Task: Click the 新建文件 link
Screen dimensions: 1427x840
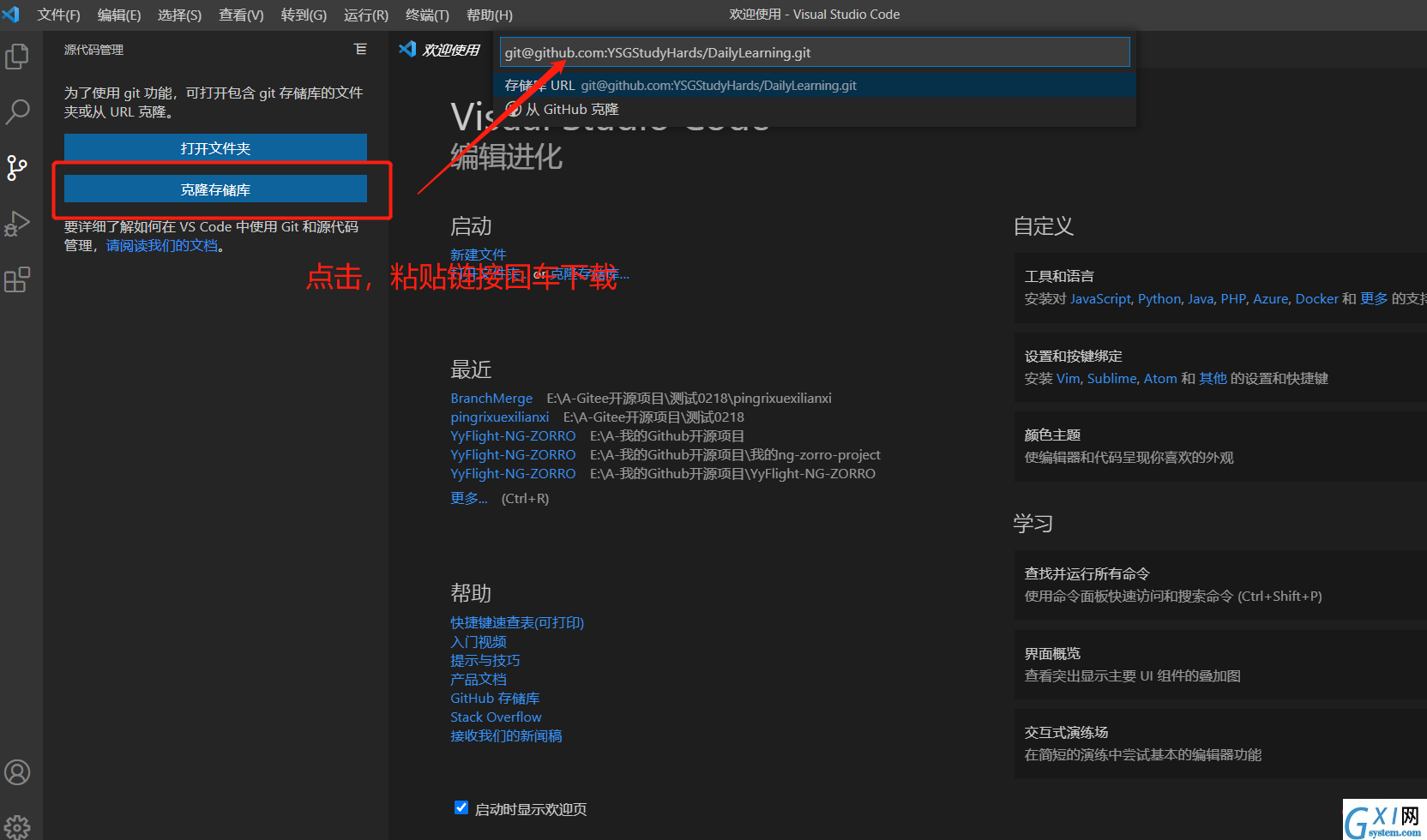Action: pos(479,255)
